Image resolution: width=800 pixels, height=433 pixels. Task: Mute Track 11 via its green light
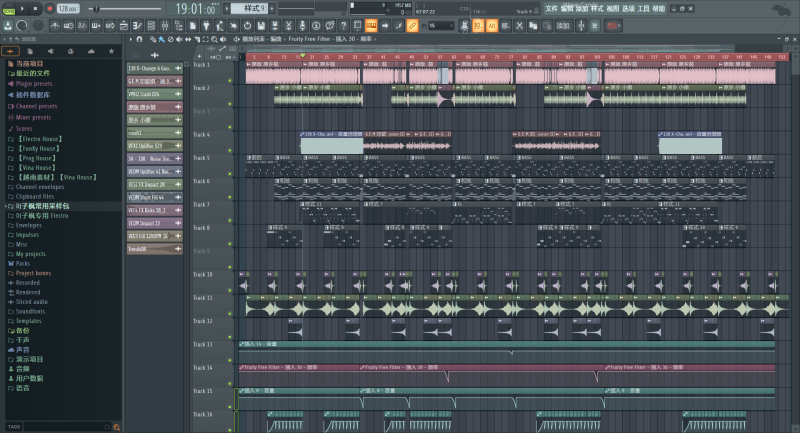pos(230,314)
